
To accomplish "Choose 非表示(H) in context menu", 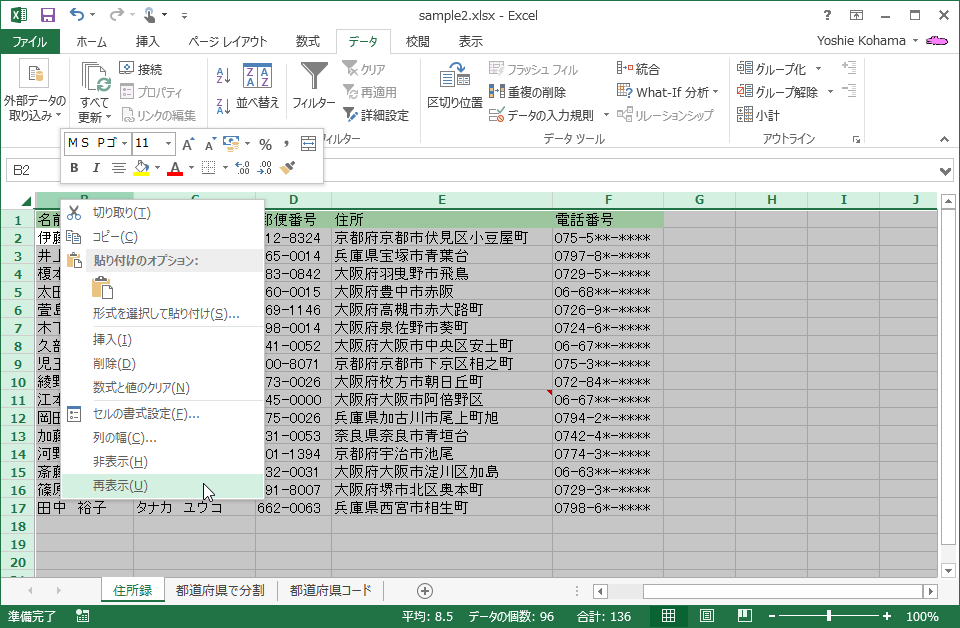I will point(163,462).
